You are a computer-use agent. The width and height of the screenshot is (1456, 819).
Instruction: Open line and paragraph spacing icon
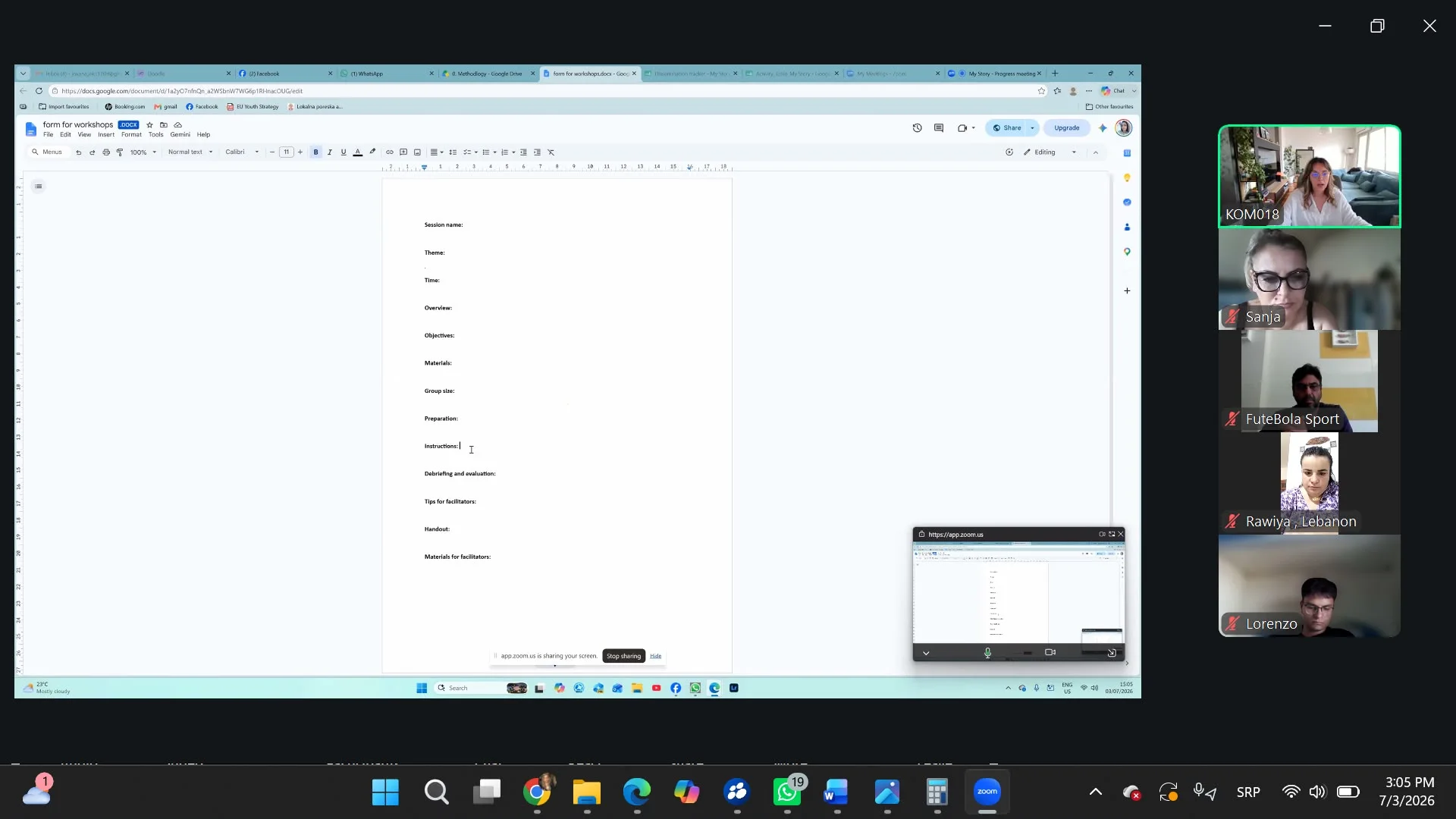453,152
